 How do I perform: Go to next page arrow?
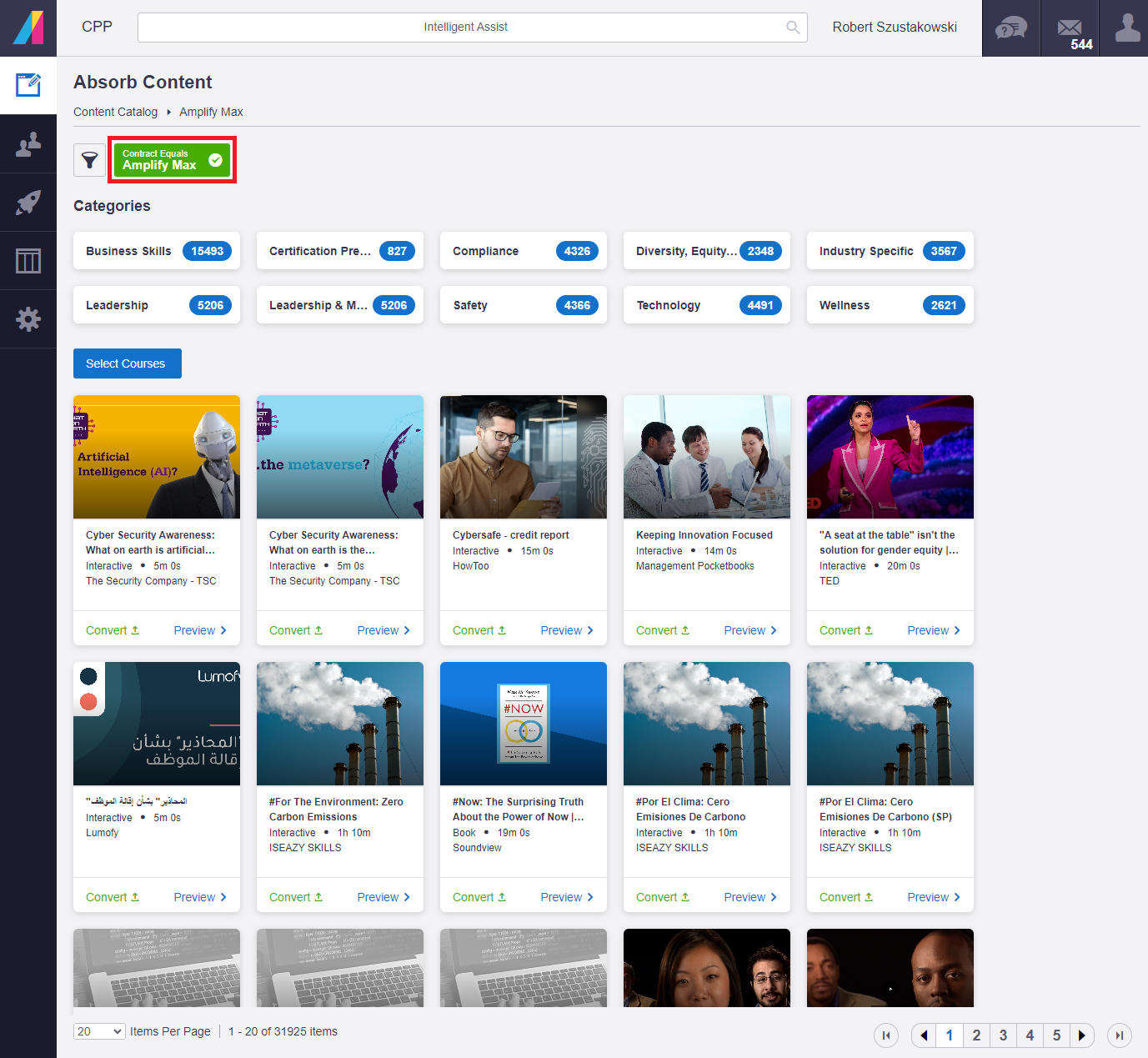click(x=1082, y=1035)
